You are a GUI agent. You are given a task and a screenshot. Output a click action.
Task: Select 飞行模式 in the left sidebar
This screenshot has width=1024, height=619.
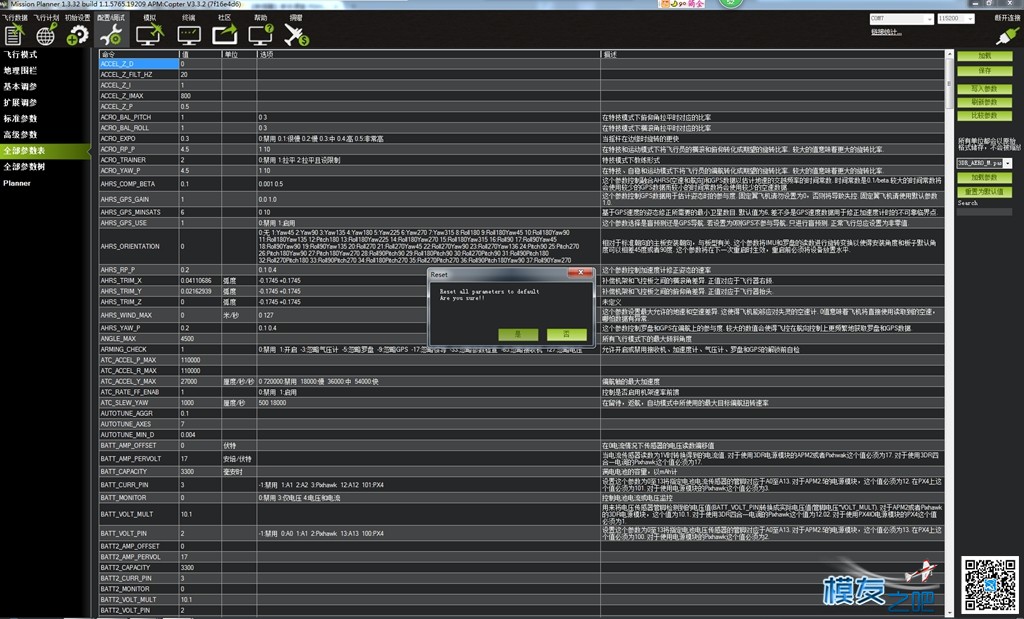(20, 55)
